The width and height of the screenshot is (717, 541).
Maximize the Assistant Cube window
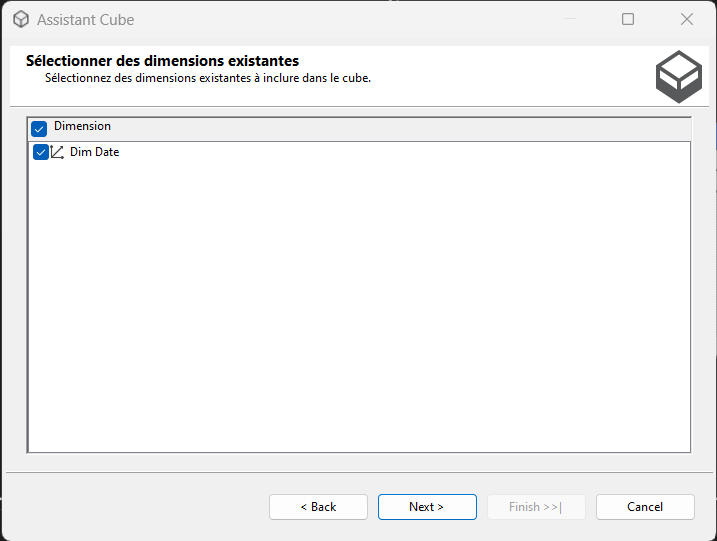[628, 19]
